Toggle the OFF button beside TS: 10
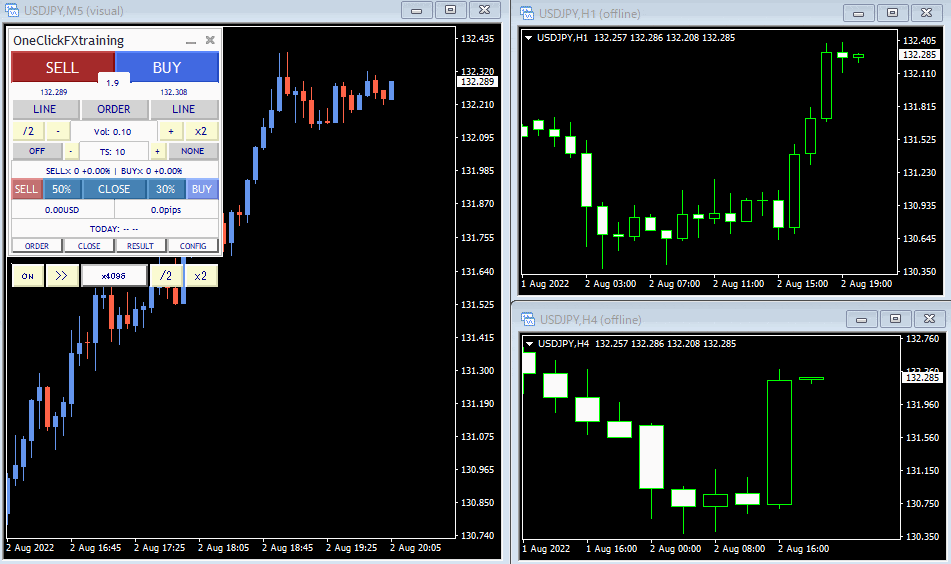The width and height of the screenshot is (951, 564). click(37, 151)
